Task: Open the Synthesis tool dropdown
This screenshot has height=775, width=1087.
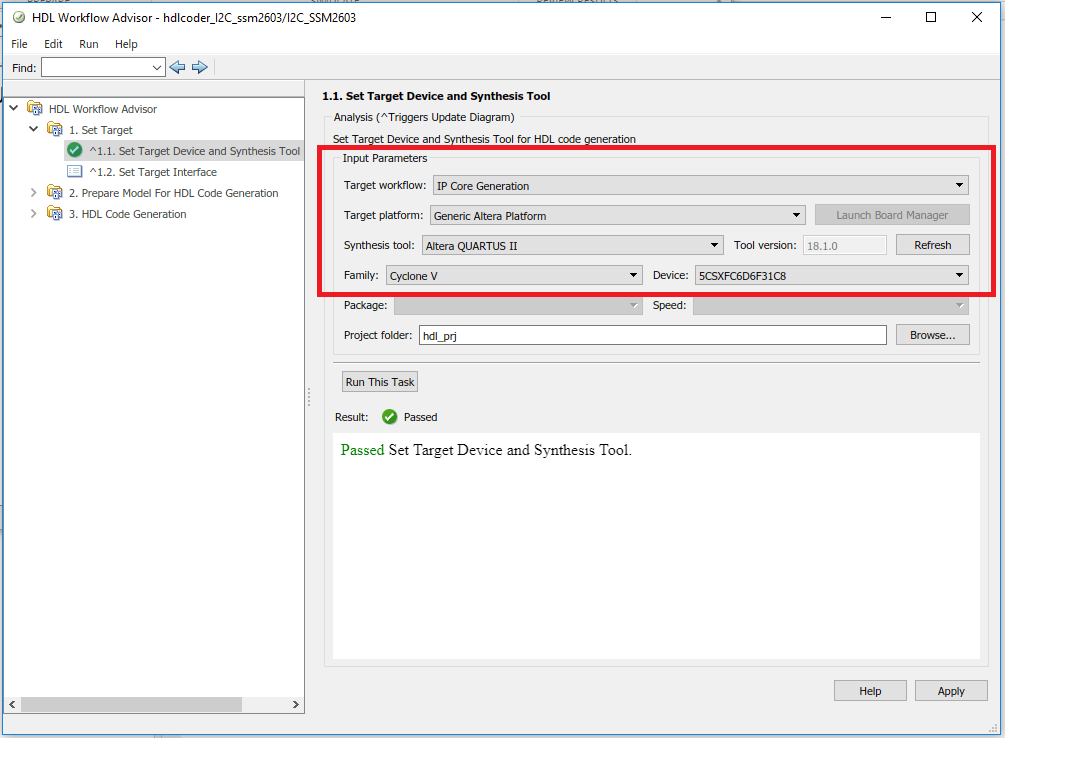Action: (x=573, y=245)
